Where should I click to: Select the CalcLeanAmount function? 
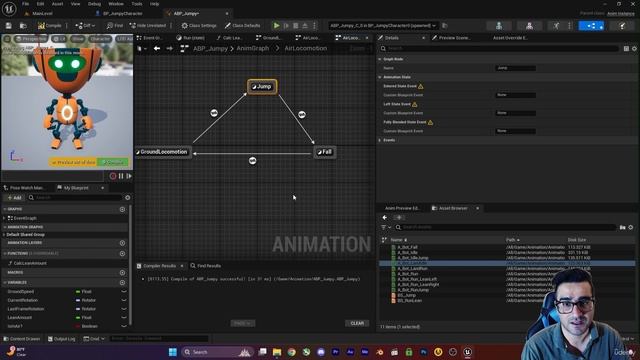[x=30, y=263]
